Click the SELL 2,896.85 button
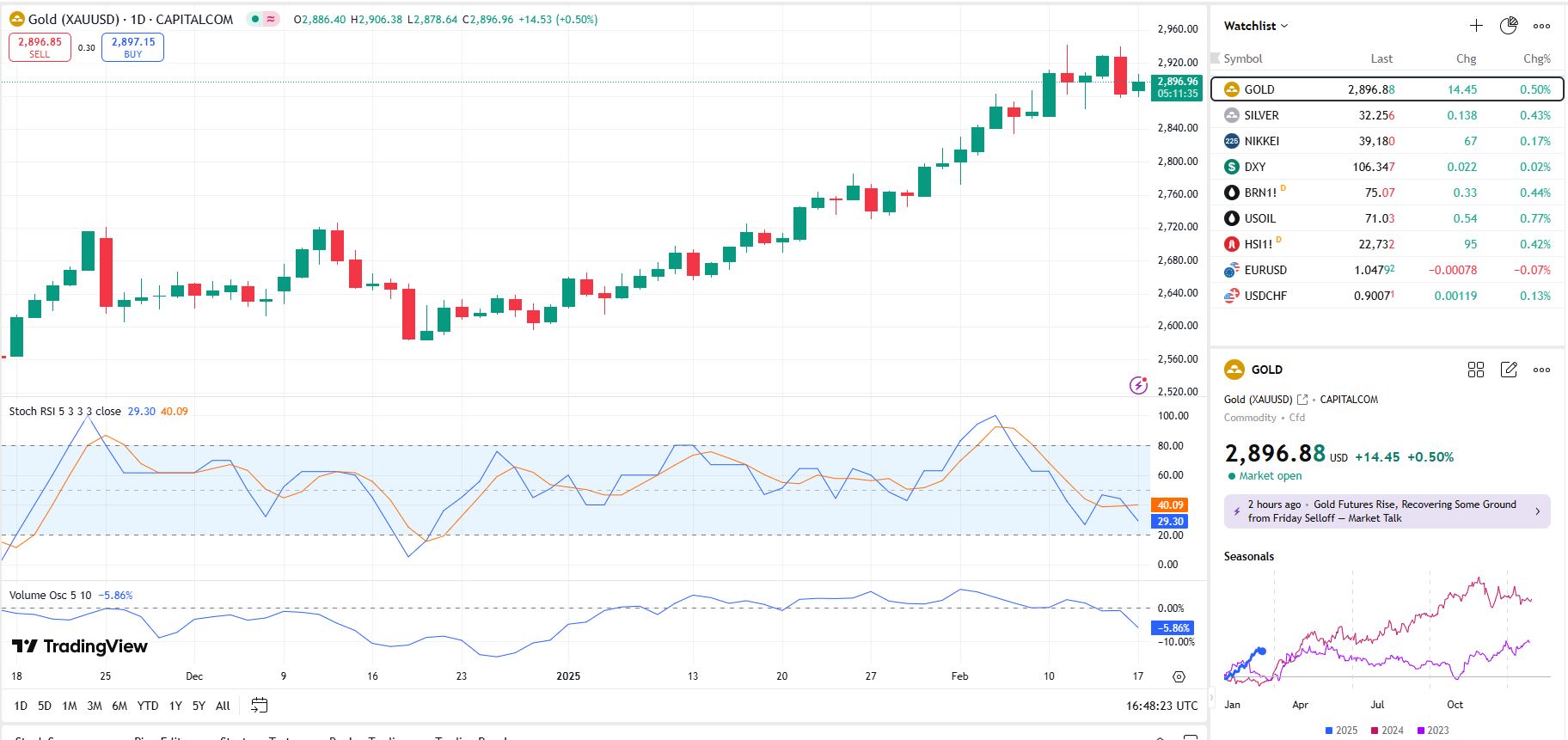The width and height of the screenshot is (1568, 740). click(x=40, y=47)
